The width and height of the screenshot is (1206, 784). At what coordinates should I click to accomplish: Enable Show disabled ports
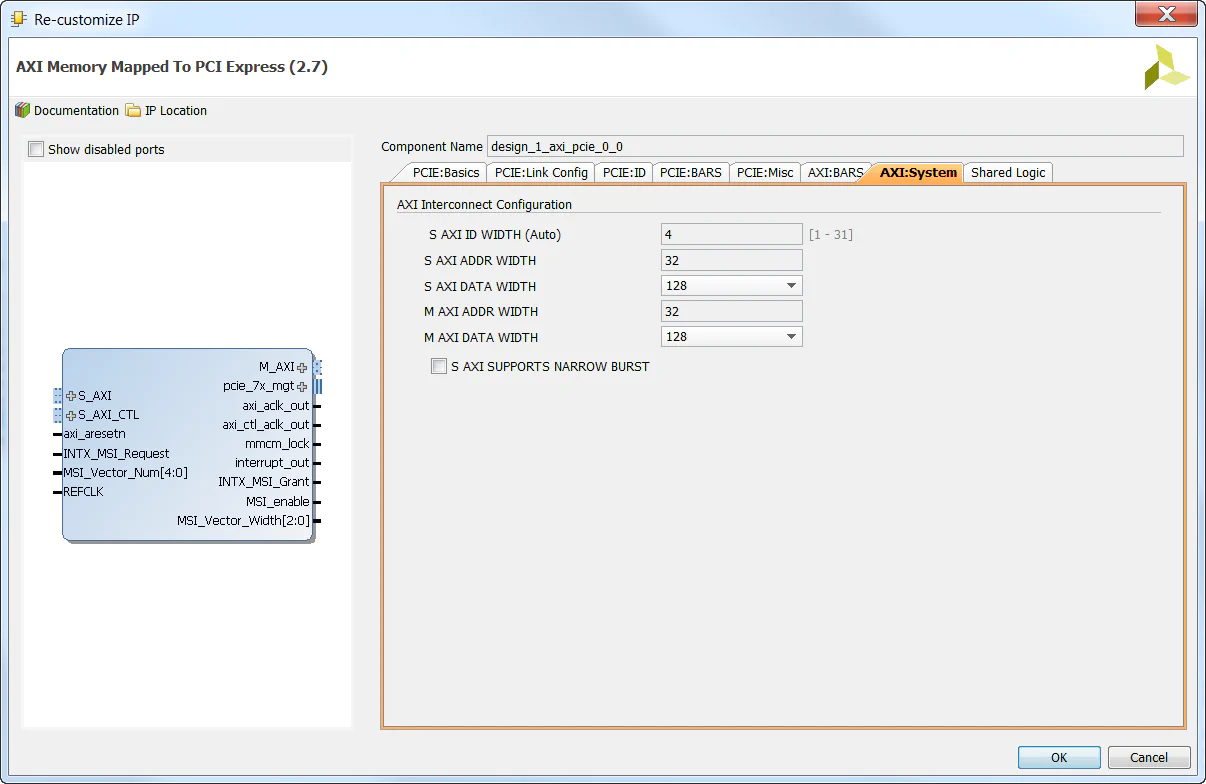(36, 148)
